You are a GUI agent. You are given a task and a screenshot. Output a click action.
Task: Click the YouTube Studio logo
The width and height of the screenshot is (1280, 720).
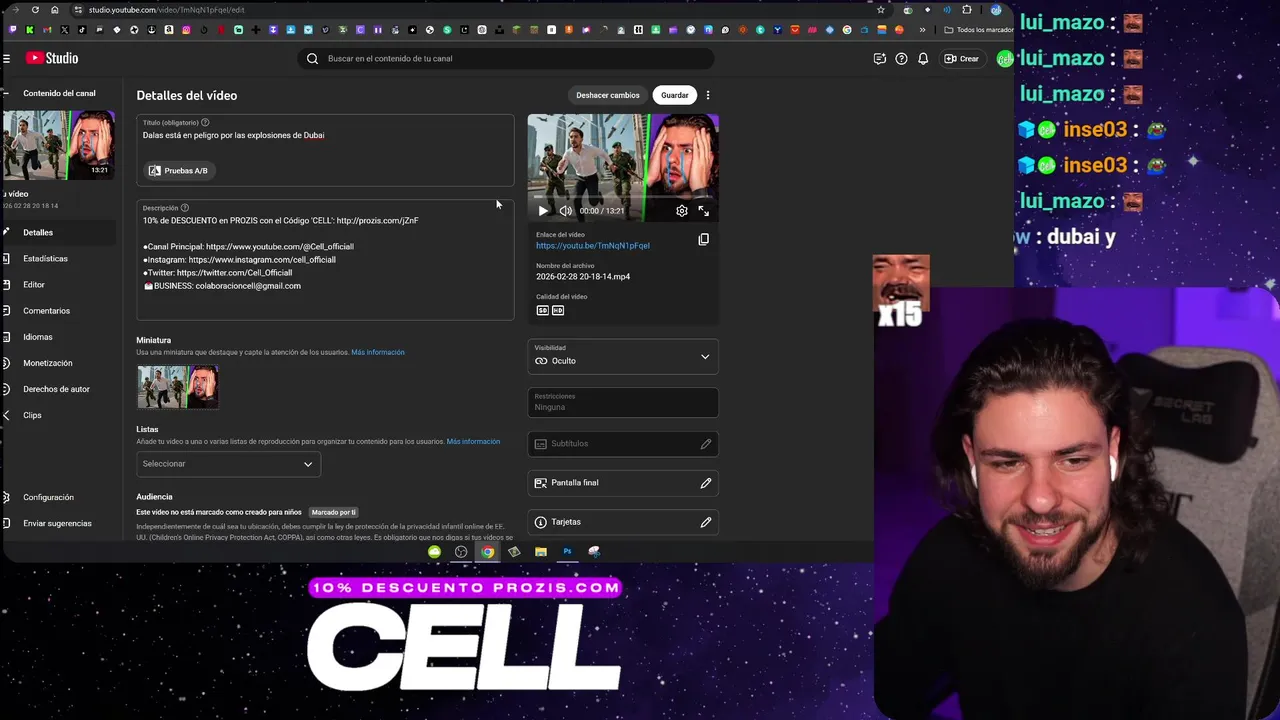(x=52, y=58)
